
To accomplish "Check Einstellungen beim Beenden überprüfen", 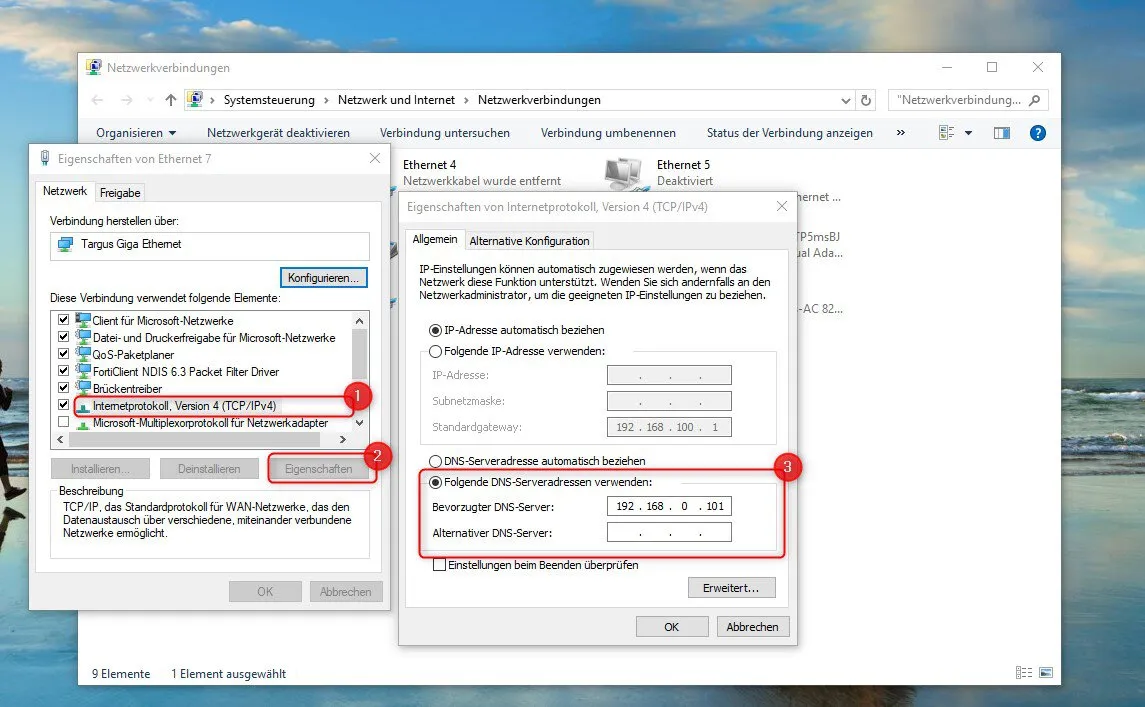I will tap(439, 565).
